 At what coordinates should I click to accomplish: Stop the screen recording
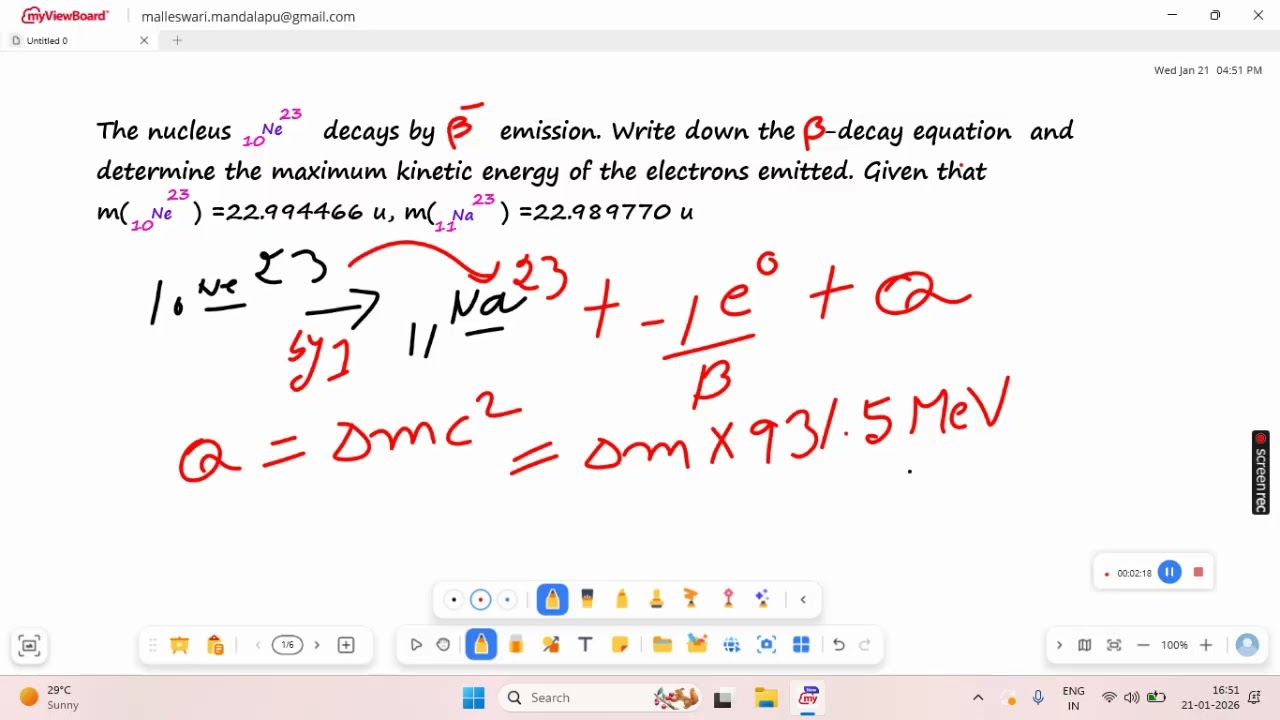pyautogui.click(x=1198, y=573)
